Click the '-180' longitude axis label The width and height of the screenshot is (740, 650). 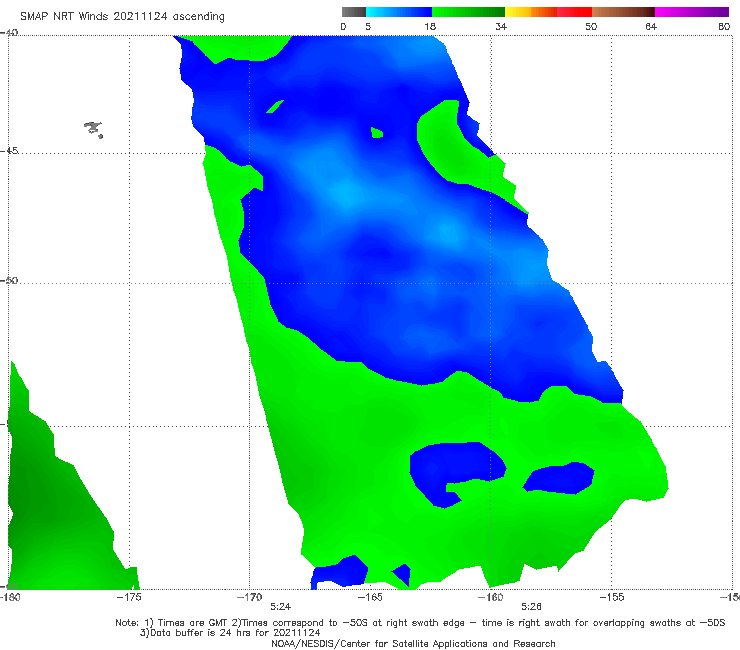[x=10, y=597]
